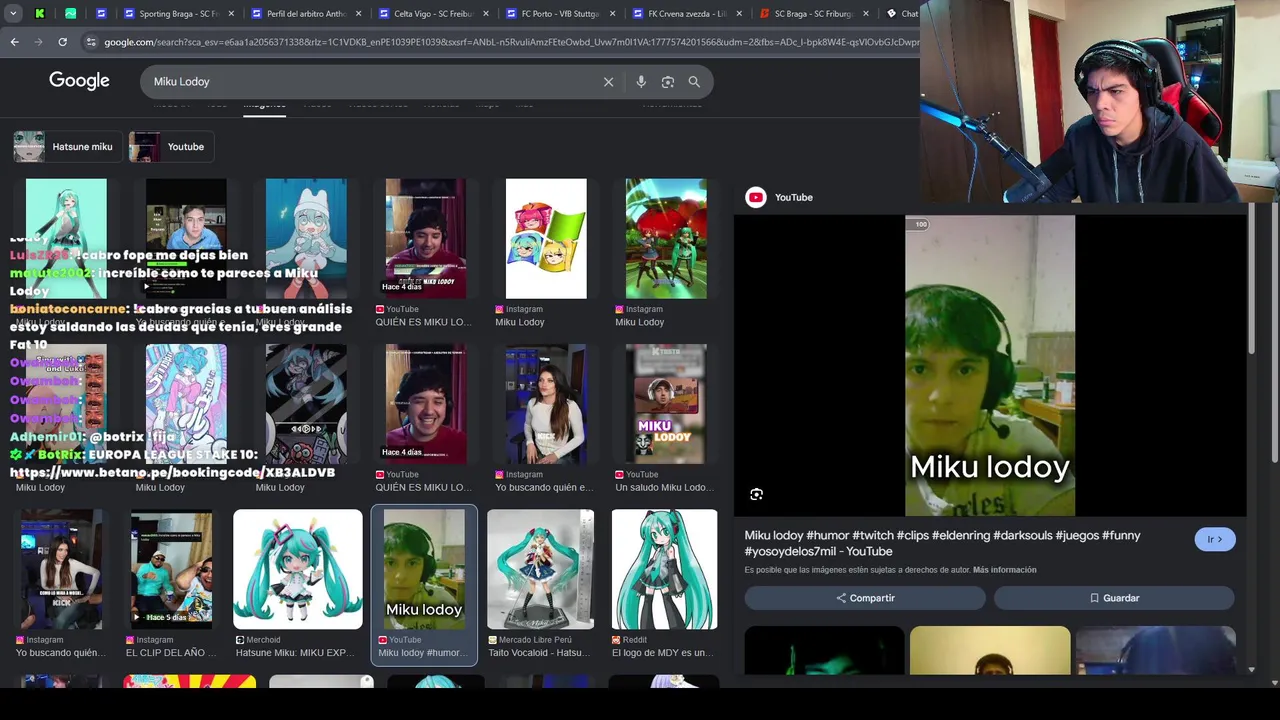
Task: Open the Merchoid Hatsune Miku figure image
Action: (x=298, y=569)
